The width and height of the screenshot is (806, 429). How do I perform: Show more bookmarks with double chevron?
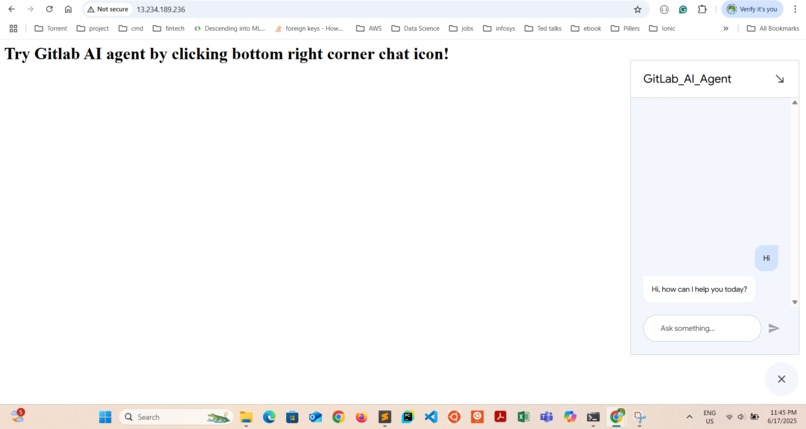[725, 28]
